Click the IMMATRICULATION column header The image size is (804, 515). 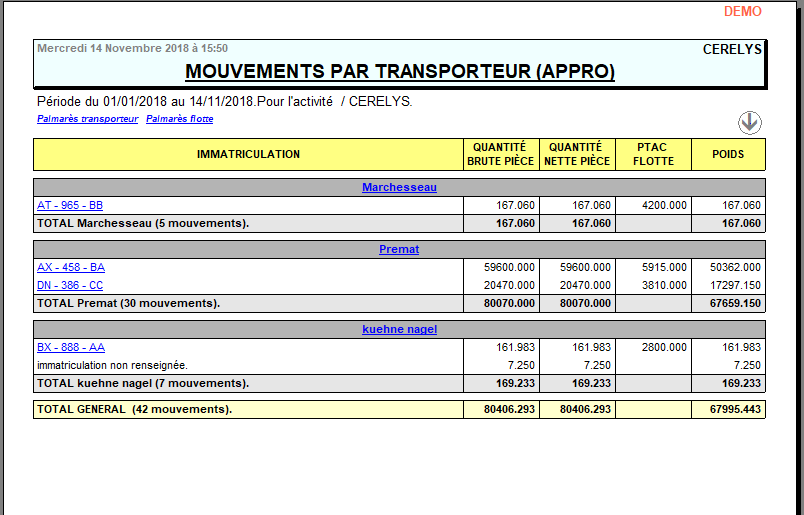248,154
